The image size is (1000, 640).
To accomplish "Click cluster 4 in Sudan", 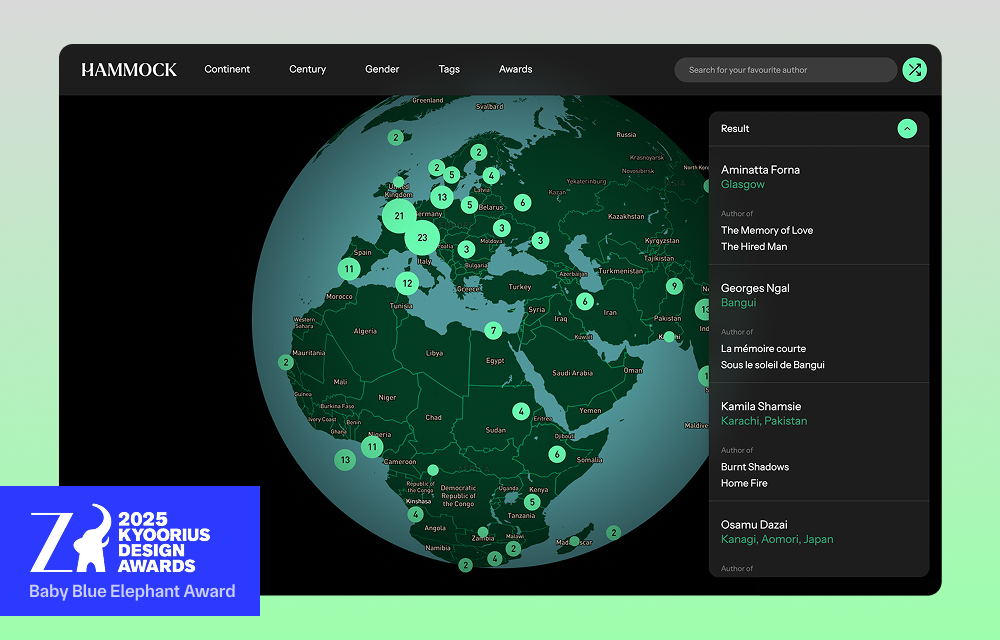I will [x=521, y=411].
